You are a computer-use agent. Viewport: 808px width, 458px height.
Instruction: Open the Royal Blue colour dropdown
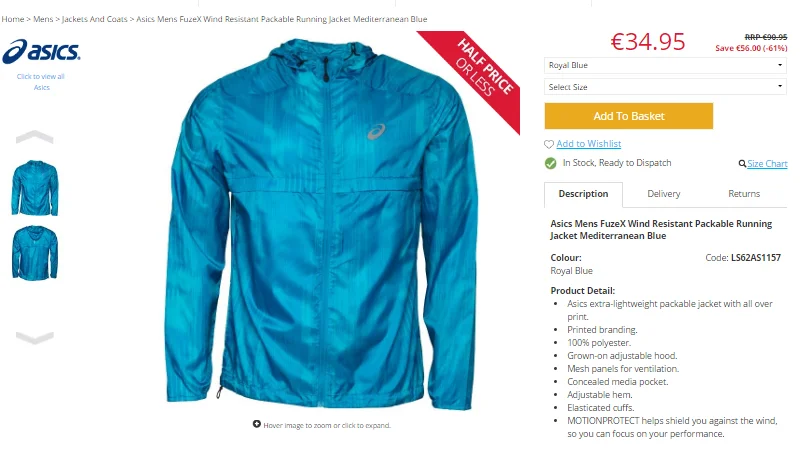point(665,65)
